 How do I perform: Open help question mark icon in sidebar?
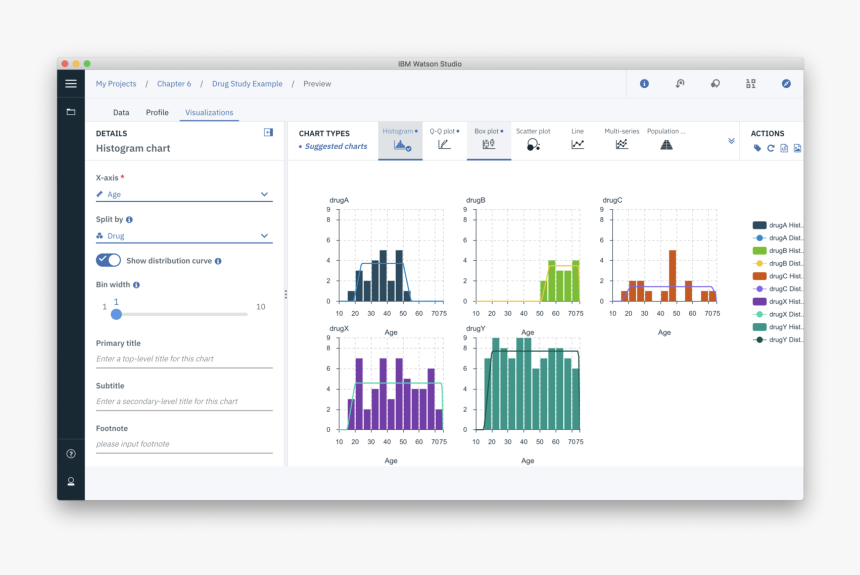[x=71, y=454]
